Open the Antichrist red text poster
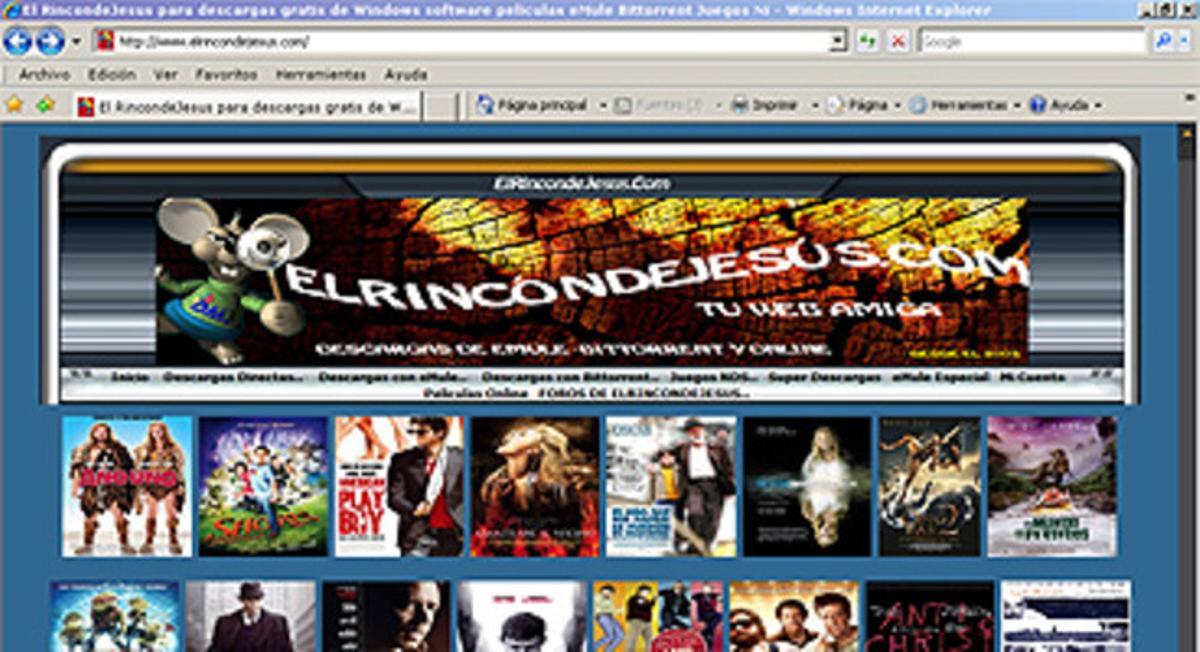This screenshot has width=1200, height=652. [x=930, y=616]
